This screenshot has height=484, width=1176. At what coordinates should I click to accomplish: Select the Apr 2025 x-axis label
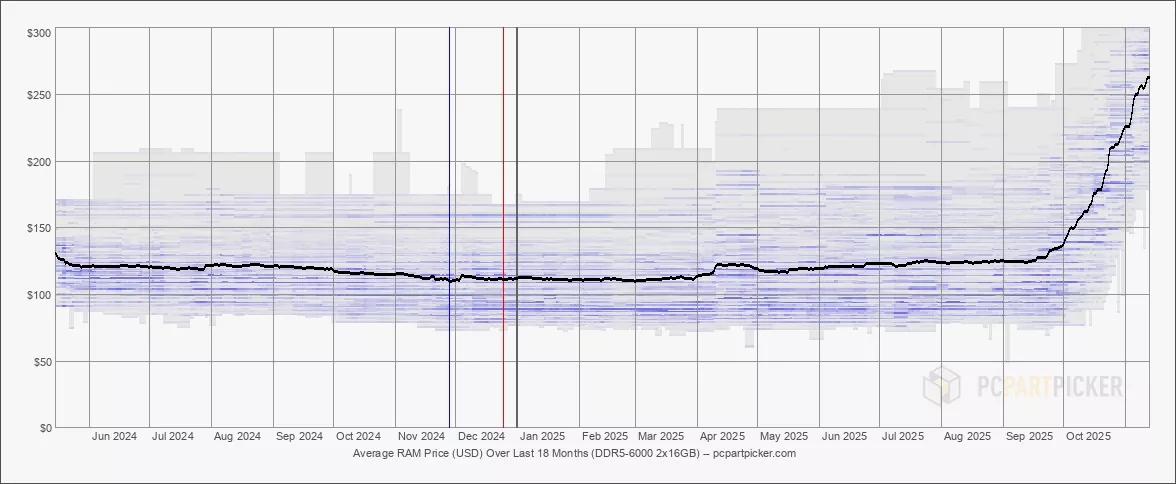pos(722,437)
